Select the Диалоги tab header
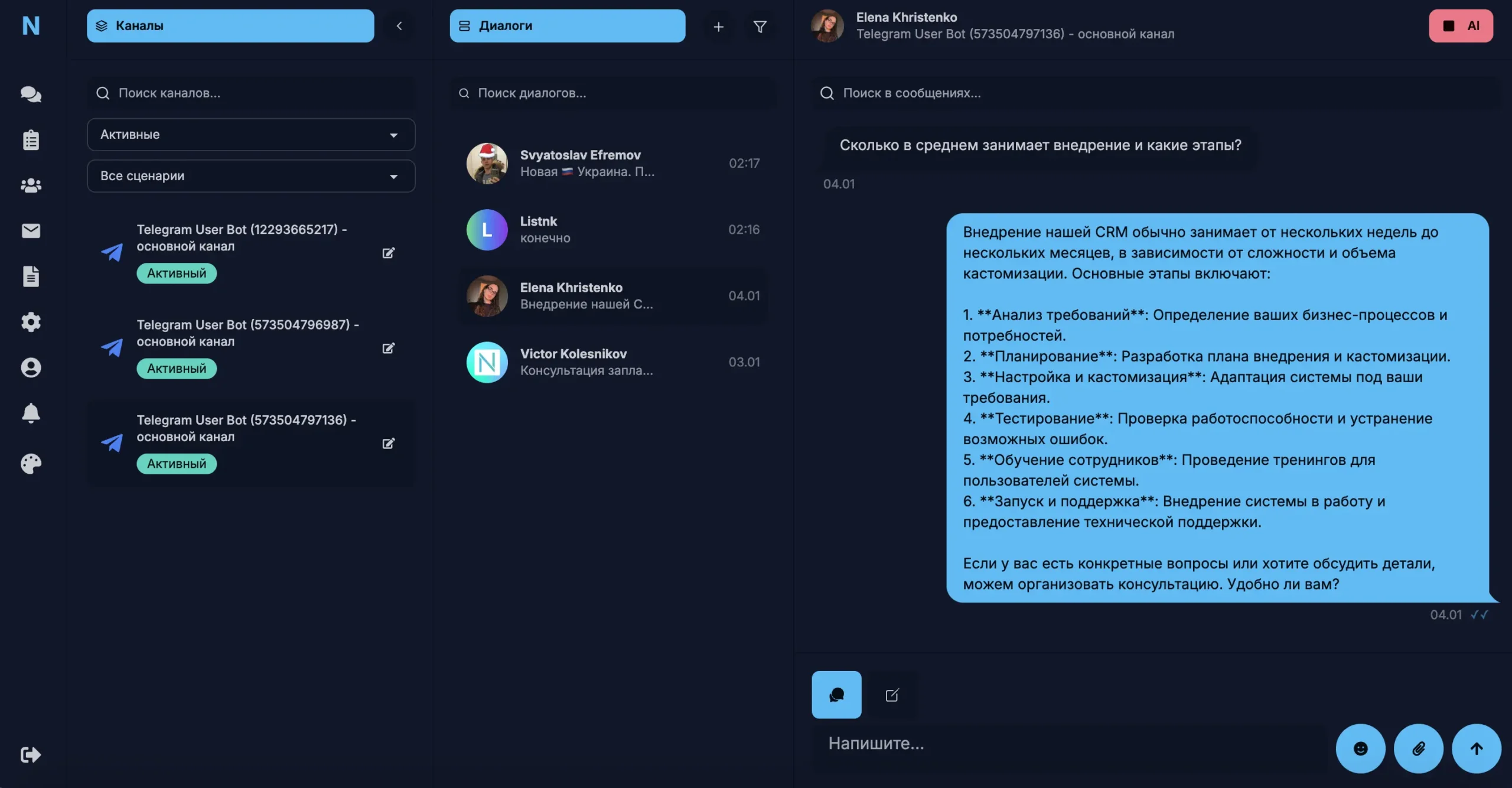Image resolution: width=1512 pixels, height=788 pixels. (567, 26)
